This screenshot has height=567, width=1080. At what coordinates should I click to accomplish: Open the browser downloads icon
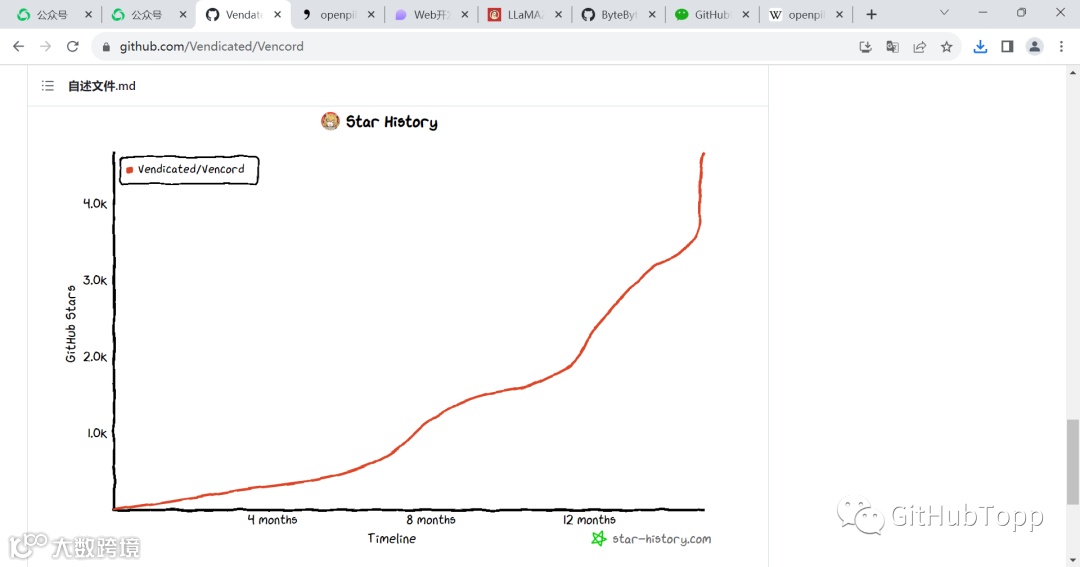pos(980,47)
